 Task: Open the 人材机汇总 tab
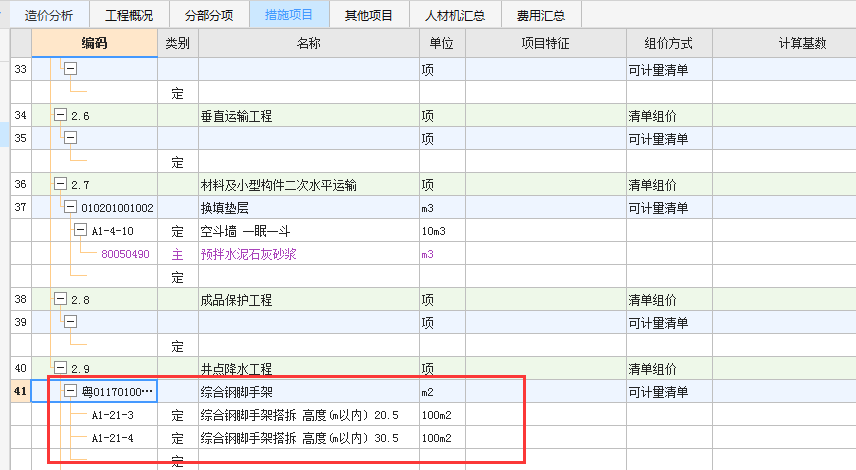455,15
